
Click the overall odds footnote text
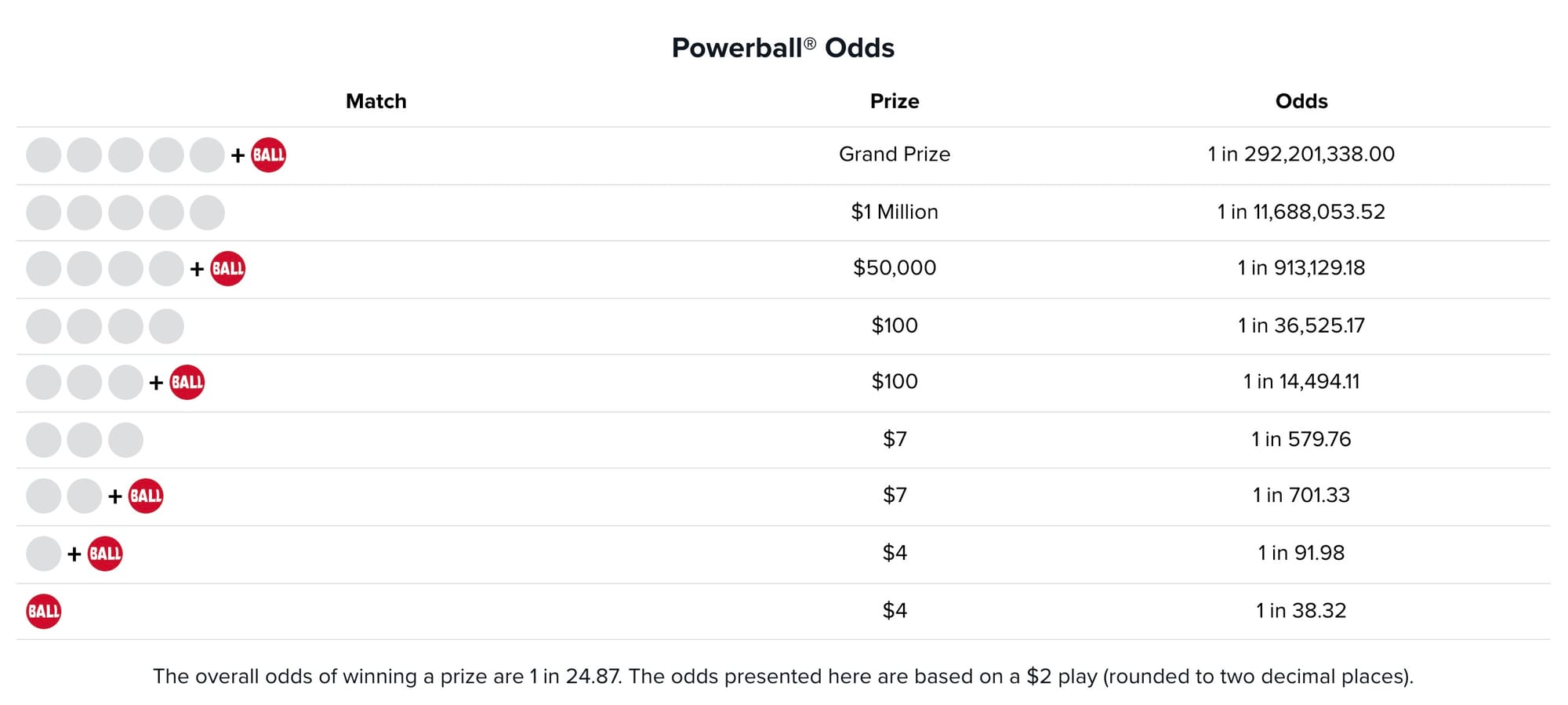tap(783, 676)
